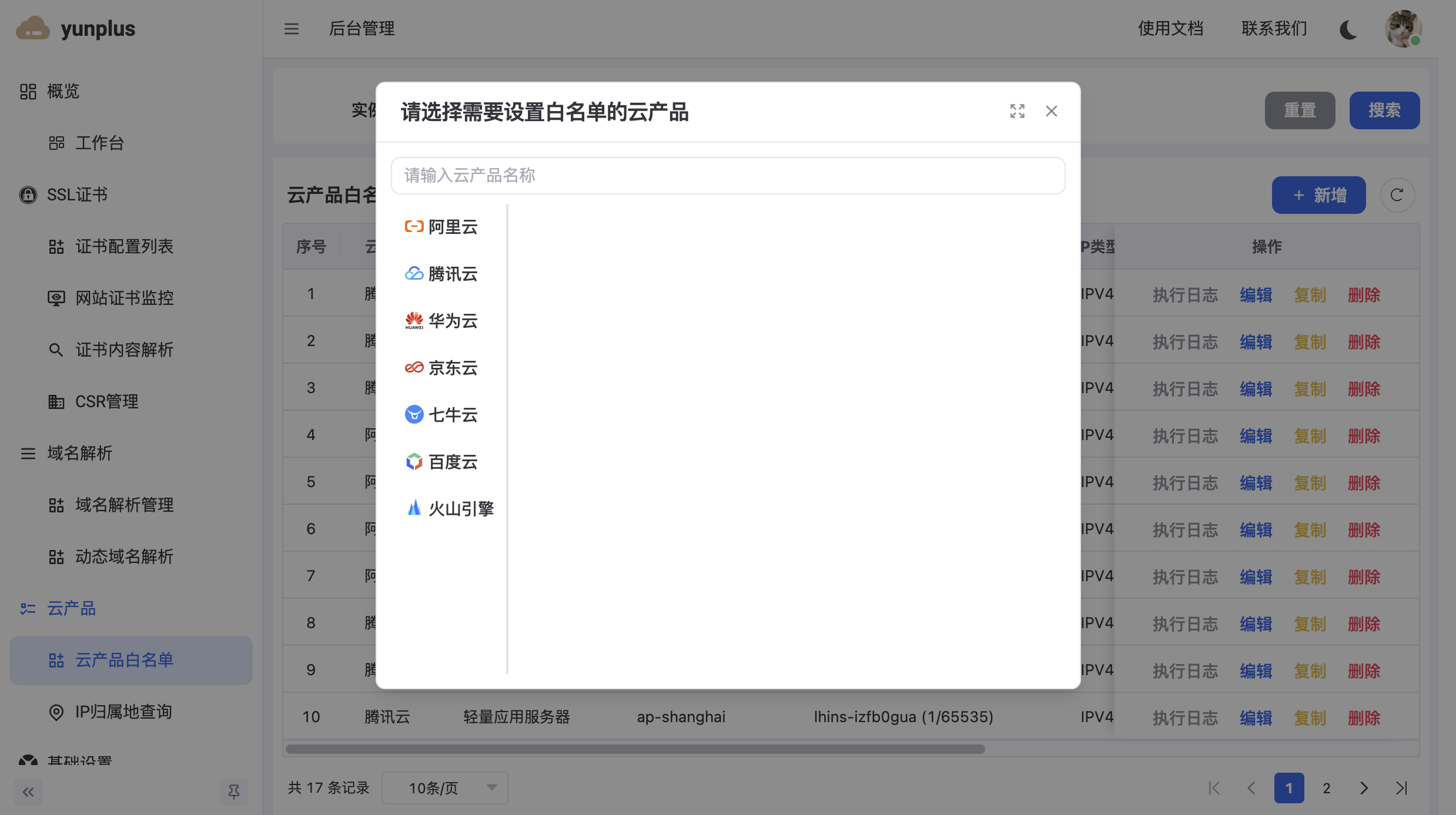This screenshot has height=815, width=1456.
Task: Click lhins-izfb0gua (1/65535) cell
Action: (x=903, y=717)
